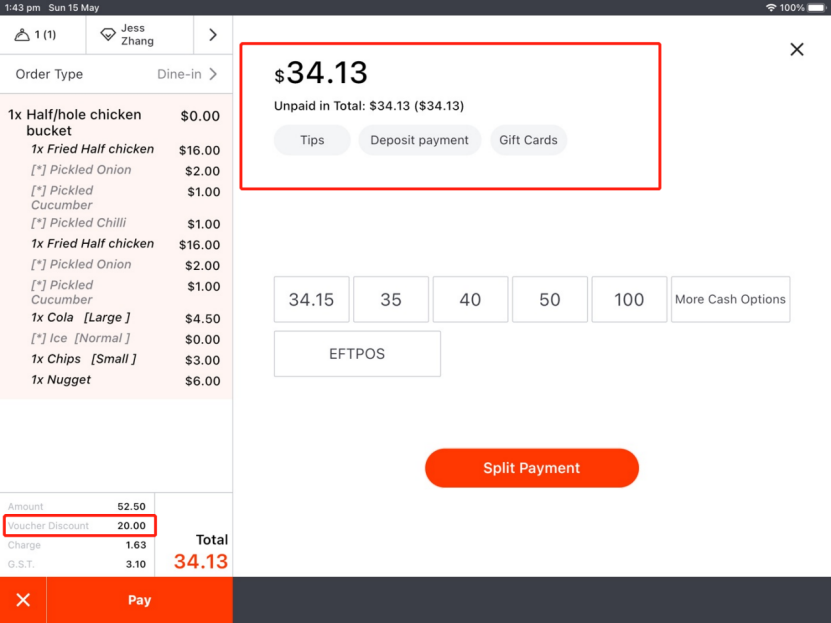Image resolution: width=831 pixels, height=623 pixels.
Task: Add Tips to the payment
Action: tap(312, 140)
